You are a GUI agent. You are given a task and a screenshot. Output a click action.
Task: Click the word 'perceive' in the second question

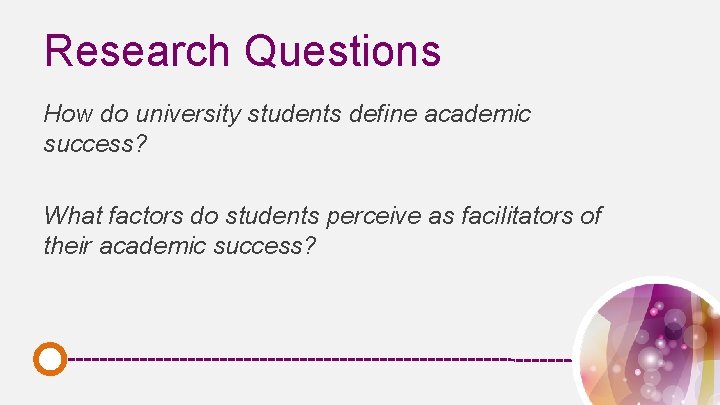click(x=374, y=216)
